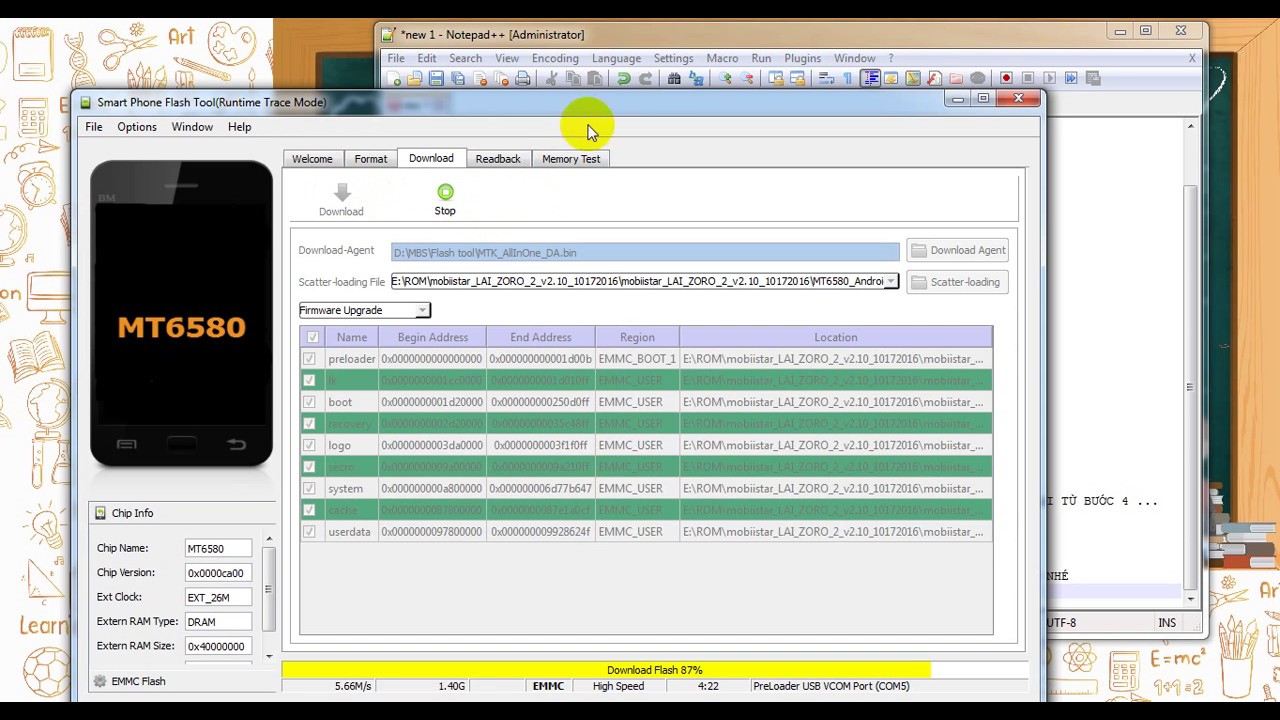Toggle the system partition checkbox
Screen dimensions: 1280x720
[309, 489]
